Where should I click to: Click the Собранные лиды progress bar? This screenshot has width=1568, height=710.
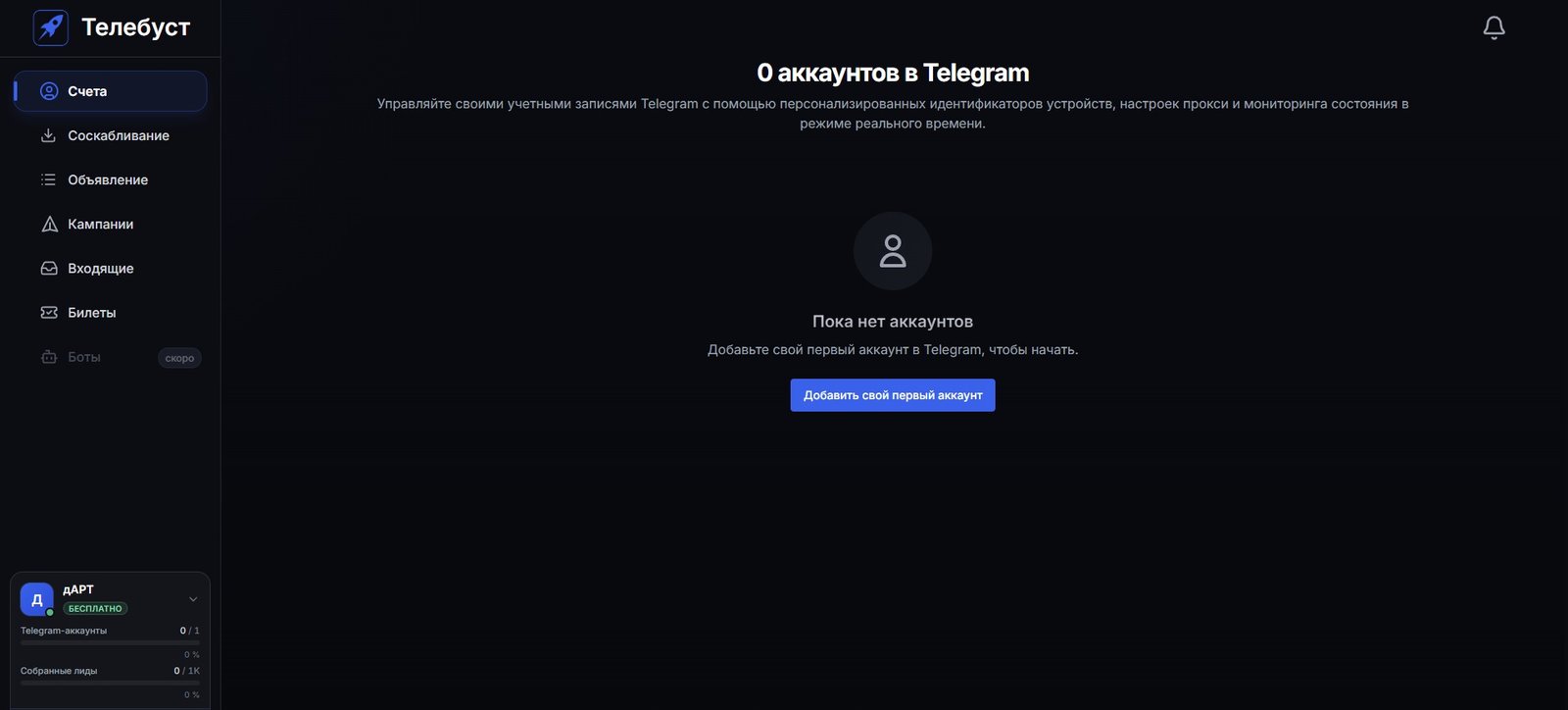click(110, 684)
